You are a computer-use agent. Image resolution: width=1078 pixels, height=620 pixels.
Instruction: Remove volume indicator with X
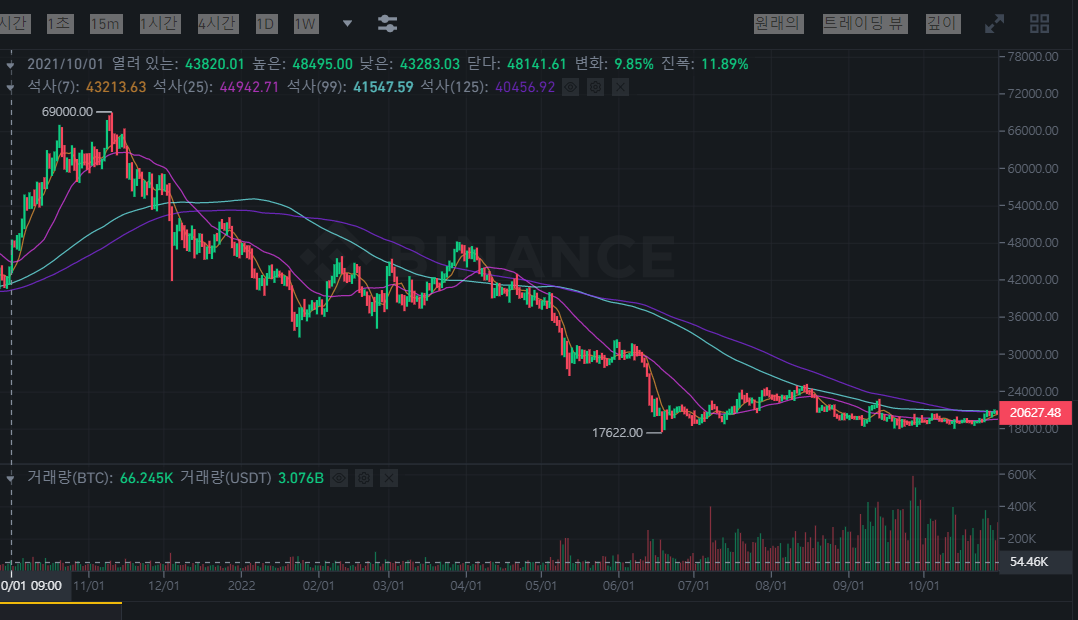pyautogui.click(x=388, y=478)
